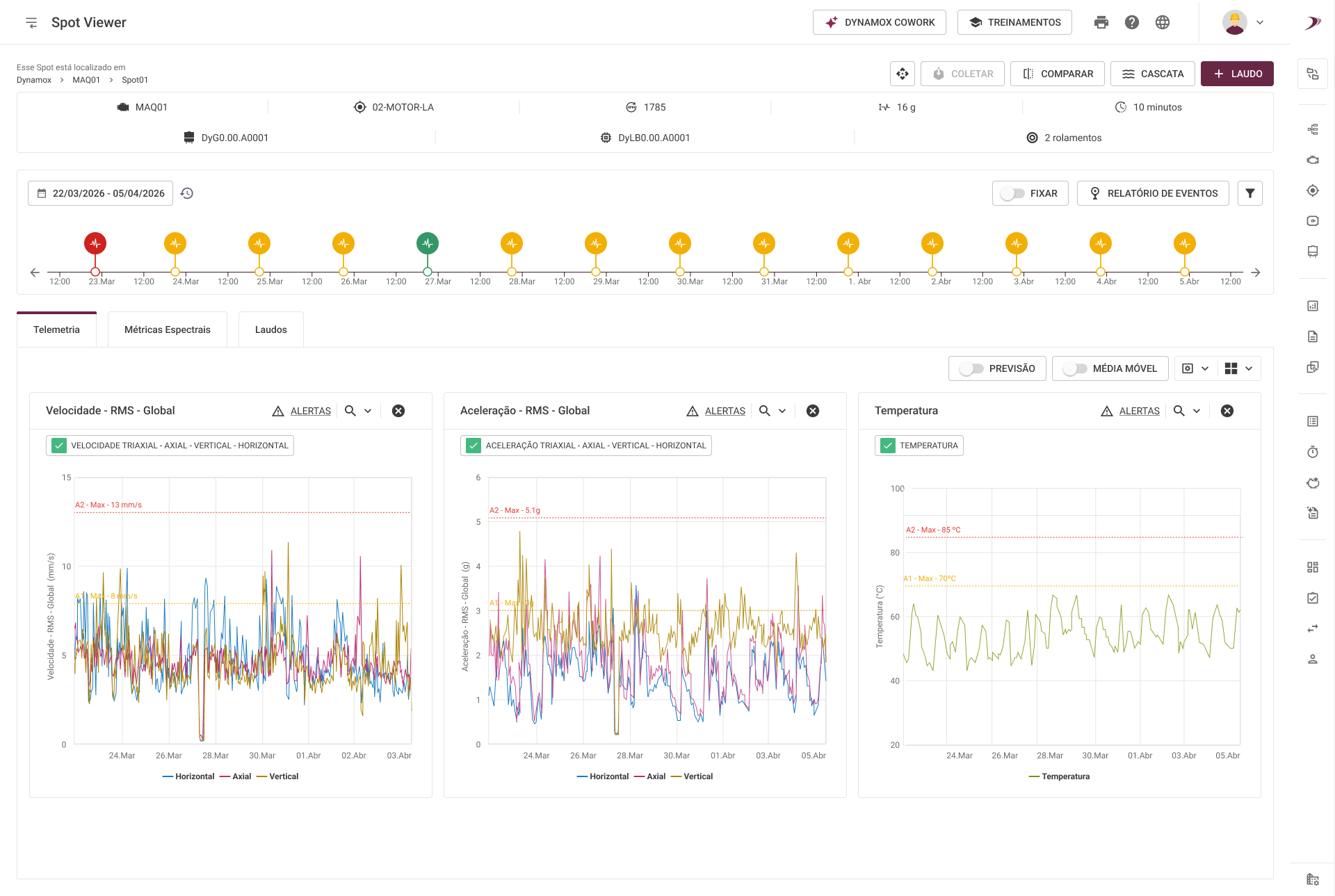Click the sidebar document icon
The width and height of the screenshot is (1335, 896).
[1313, 336]
